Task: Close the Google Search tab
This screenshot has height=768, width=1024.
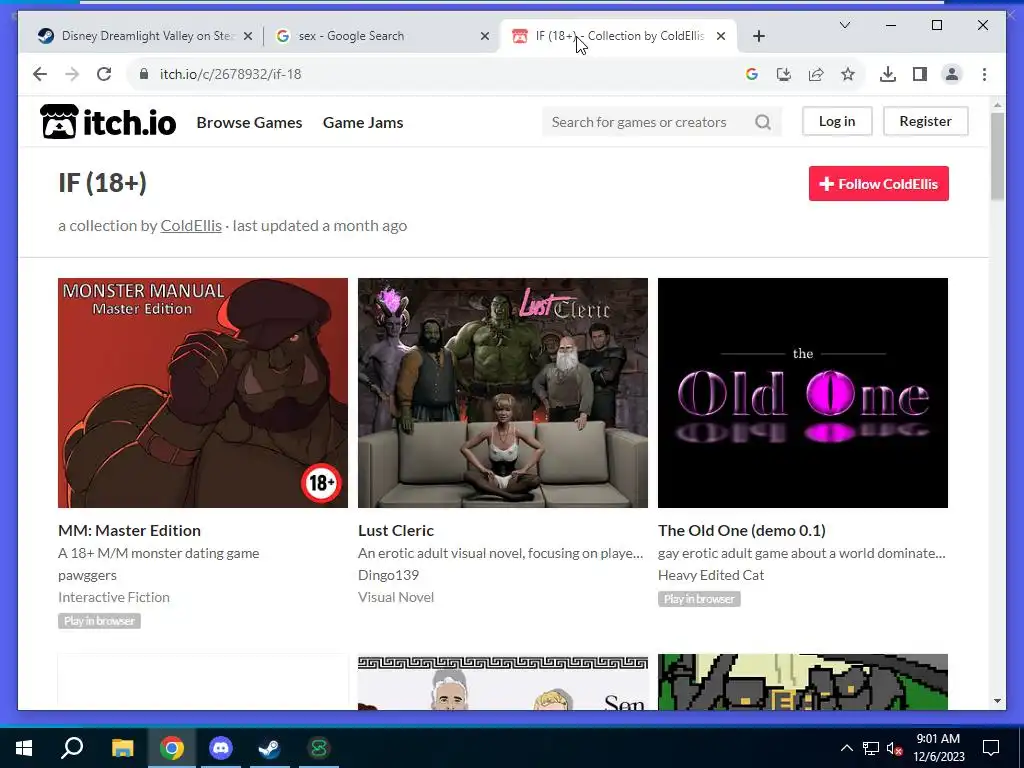Action: coord(485,36)
